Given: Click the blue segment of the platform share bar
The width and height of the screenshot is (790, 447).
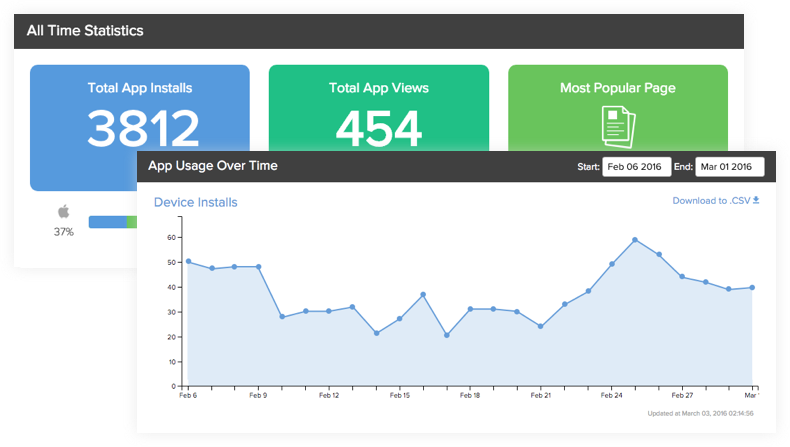Looking at the screenshot, I should [107, 222].
